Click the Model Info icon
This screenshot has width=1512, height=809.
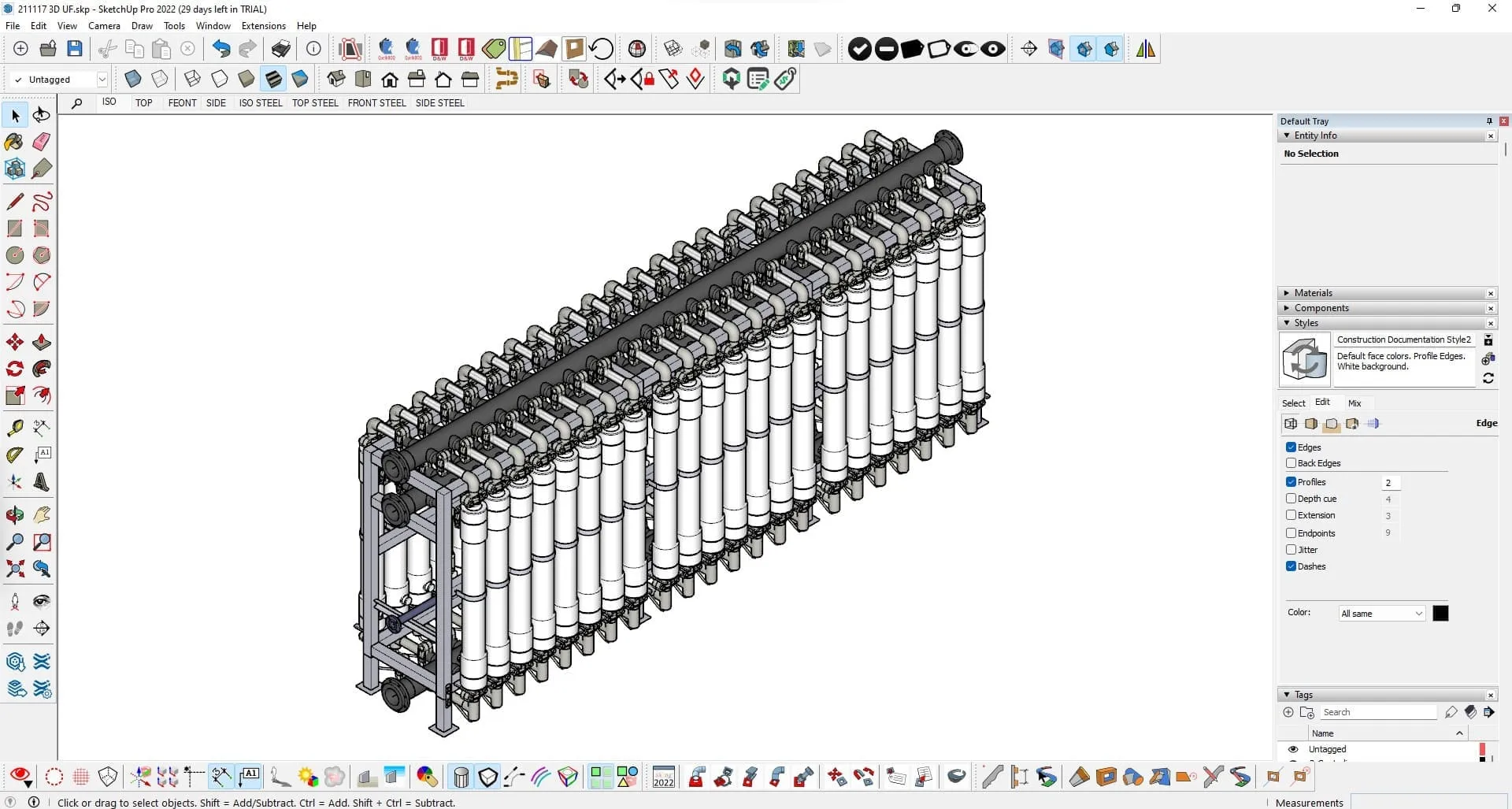tap(313, 49)
